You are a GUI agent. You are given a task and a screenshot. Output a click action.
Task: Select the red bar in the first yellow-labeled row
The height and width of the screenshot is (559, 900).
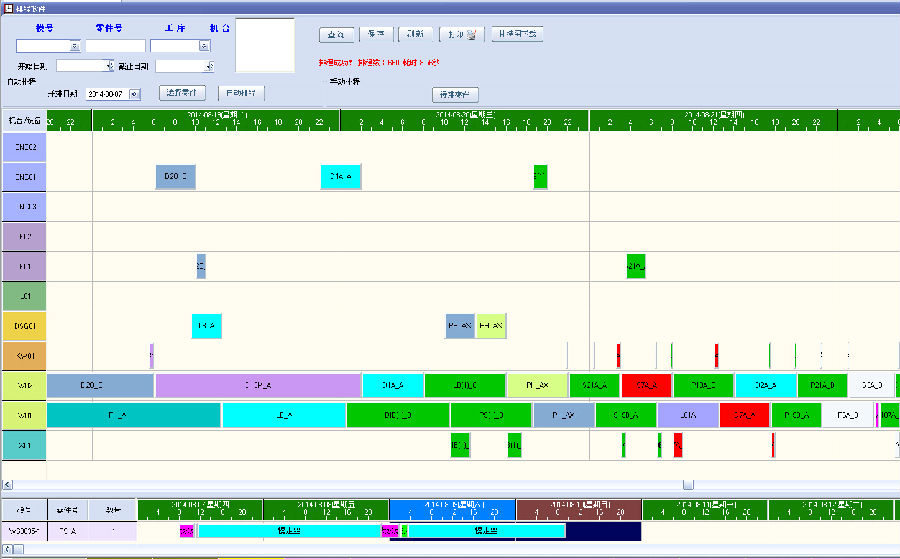pyautogui.click(x=646, y=386)
